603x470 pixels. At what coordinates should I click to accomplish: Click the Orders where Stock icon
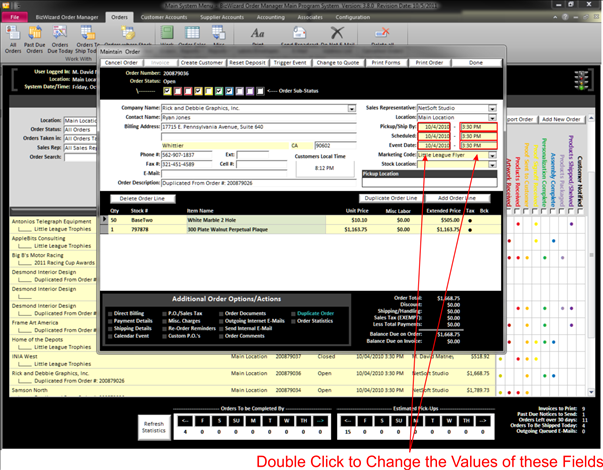click(x=128, y=33)
